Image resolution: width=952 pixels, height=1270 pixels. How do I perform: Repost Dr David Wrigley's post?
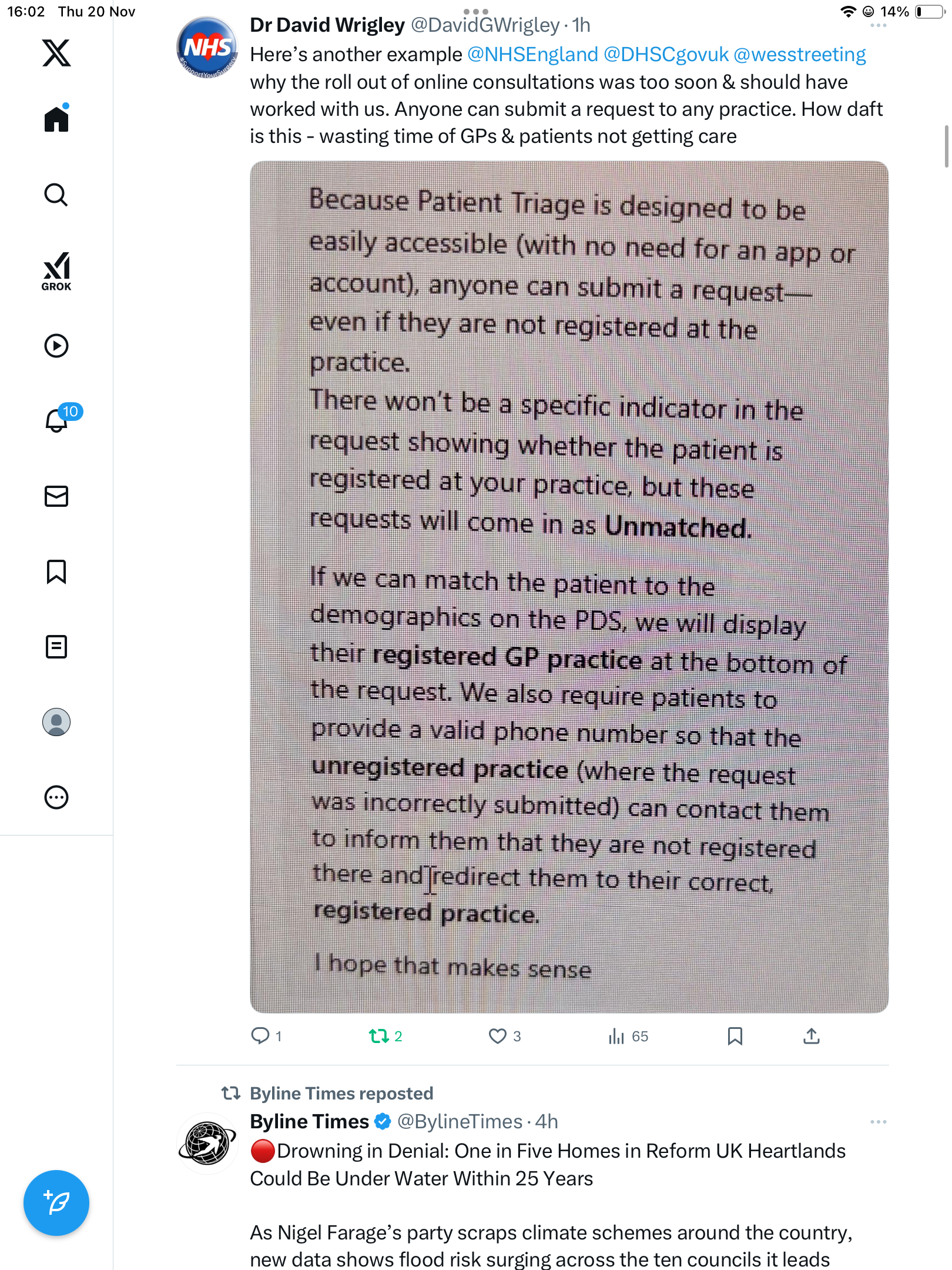pyautogui.click(x=379, y=1036)
